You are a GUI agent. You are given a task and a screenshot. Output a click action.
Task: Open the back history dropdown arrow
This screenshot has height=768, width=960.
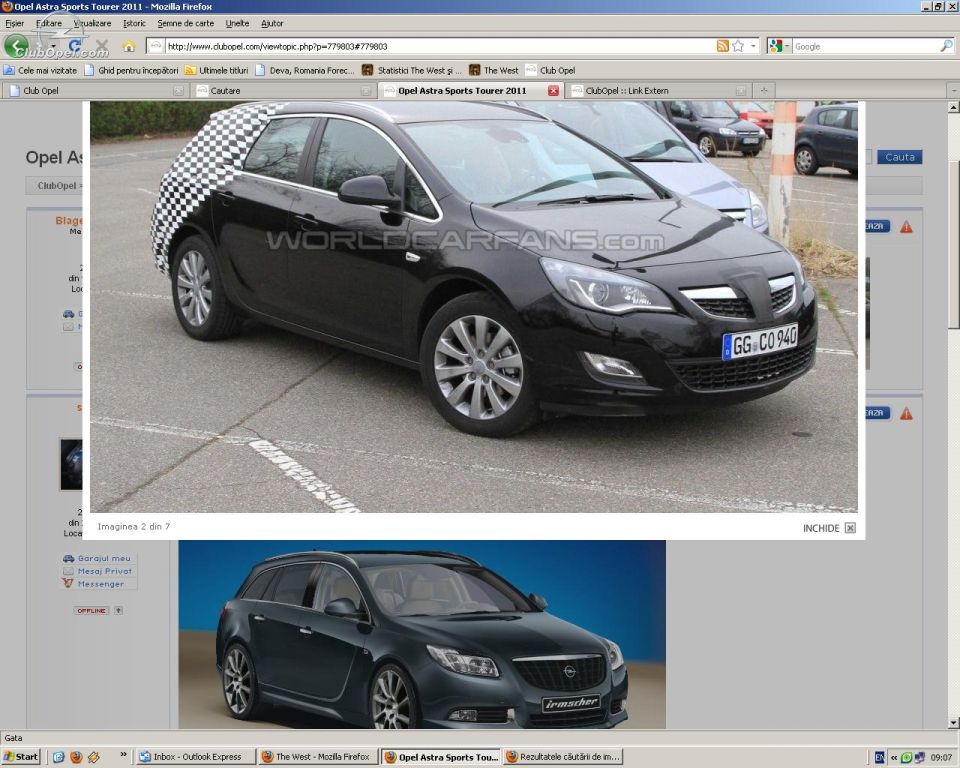(53, 46)
